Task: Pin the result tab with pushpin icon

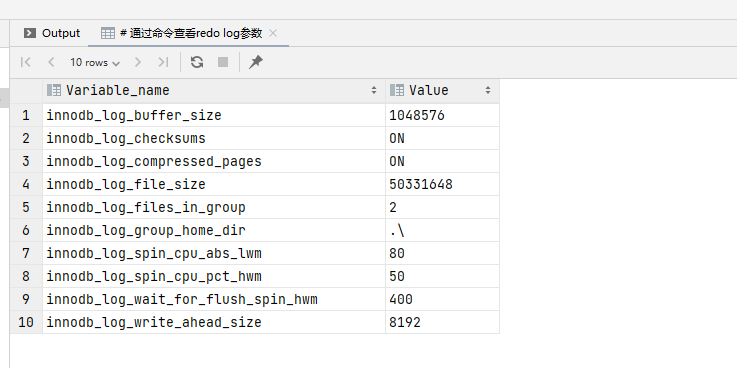Action: tap(256, 62)
